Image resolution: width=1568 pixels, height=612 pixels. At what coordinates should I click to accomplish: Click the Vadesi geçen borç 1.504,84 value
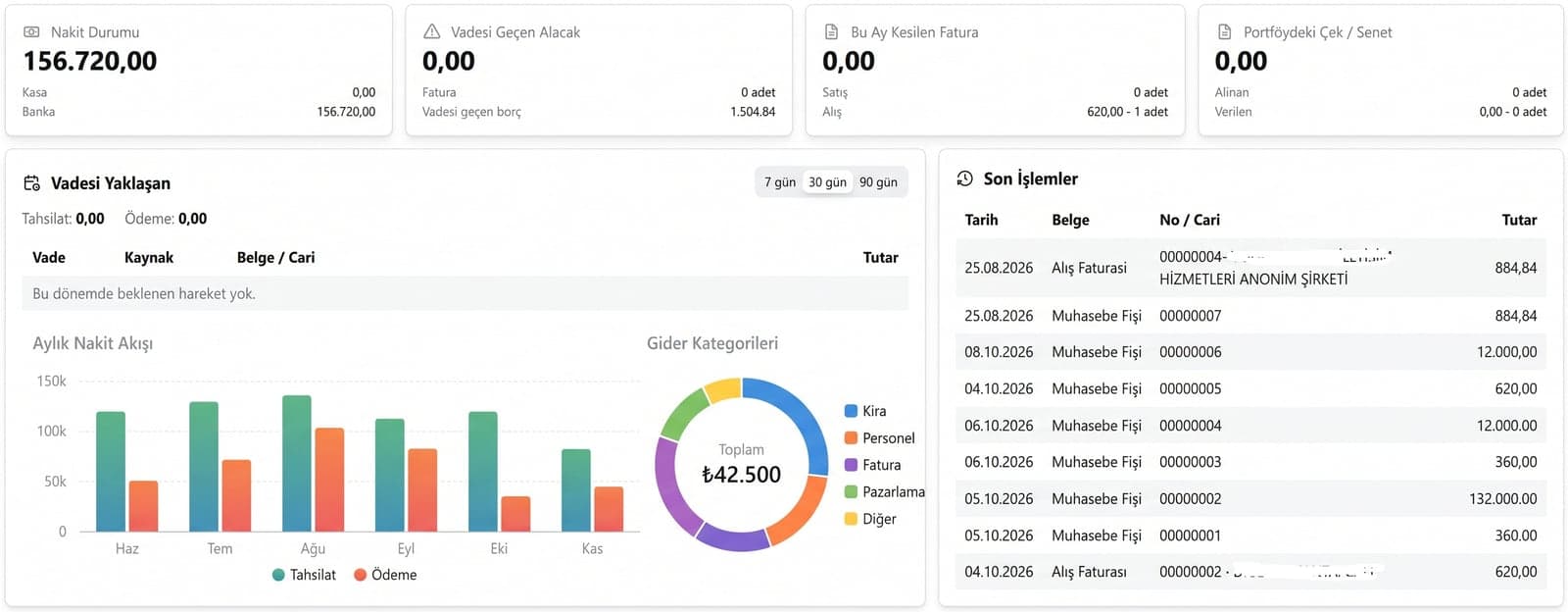[x=753, y=112]
